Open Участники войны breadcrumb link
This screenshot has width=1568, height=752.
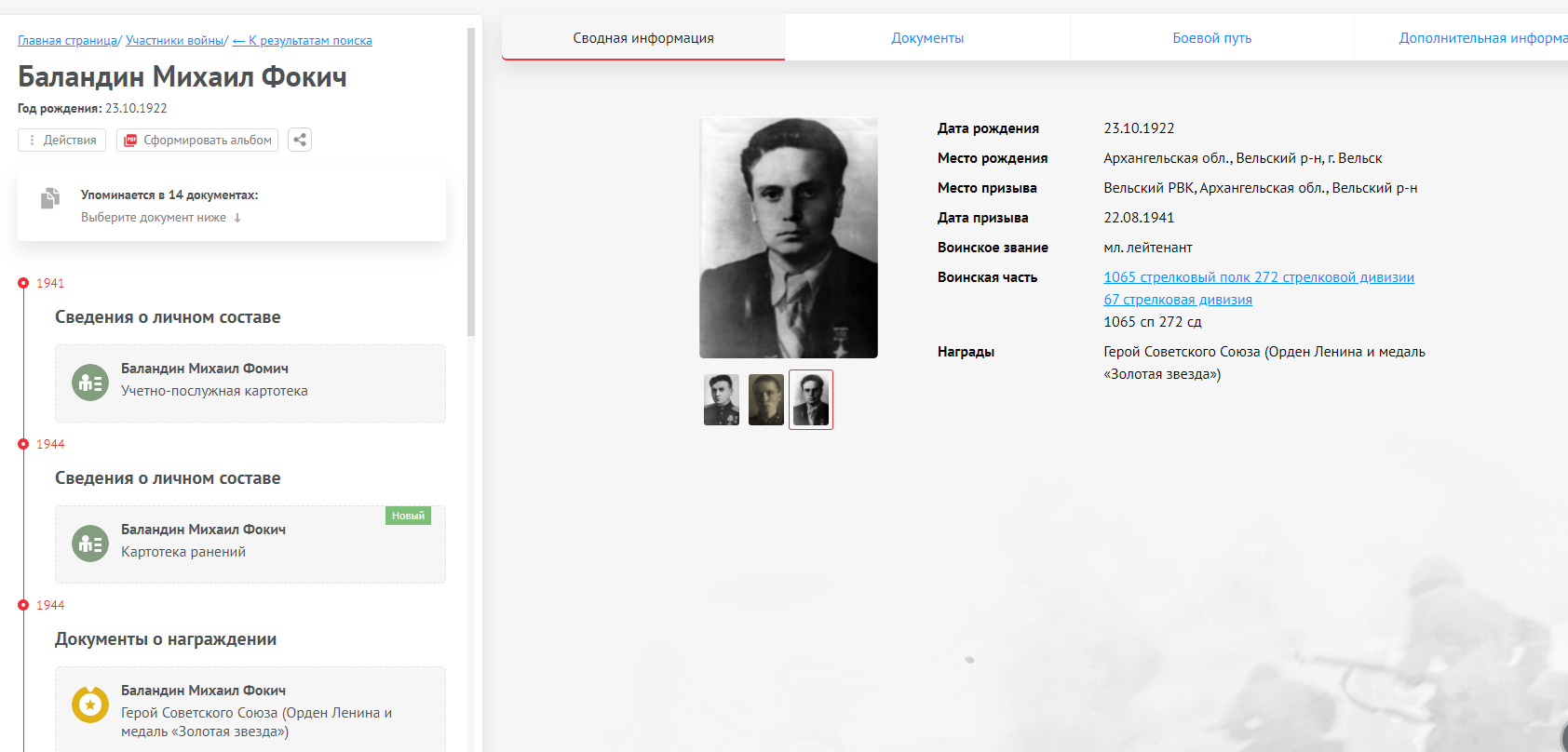tap(174, 41)
